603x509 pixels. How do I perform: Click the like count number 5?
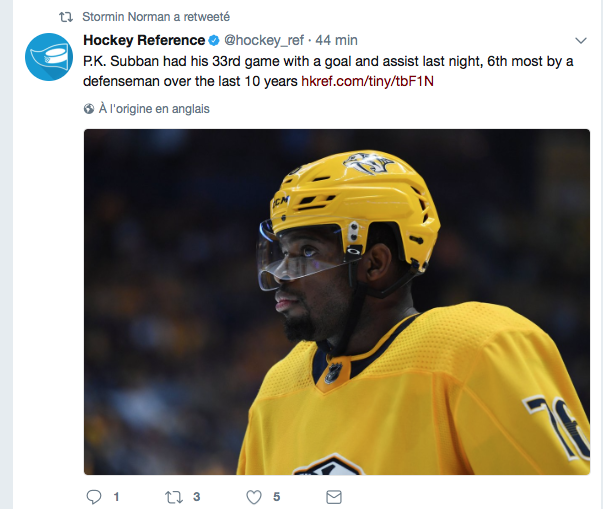click(276, 497)
